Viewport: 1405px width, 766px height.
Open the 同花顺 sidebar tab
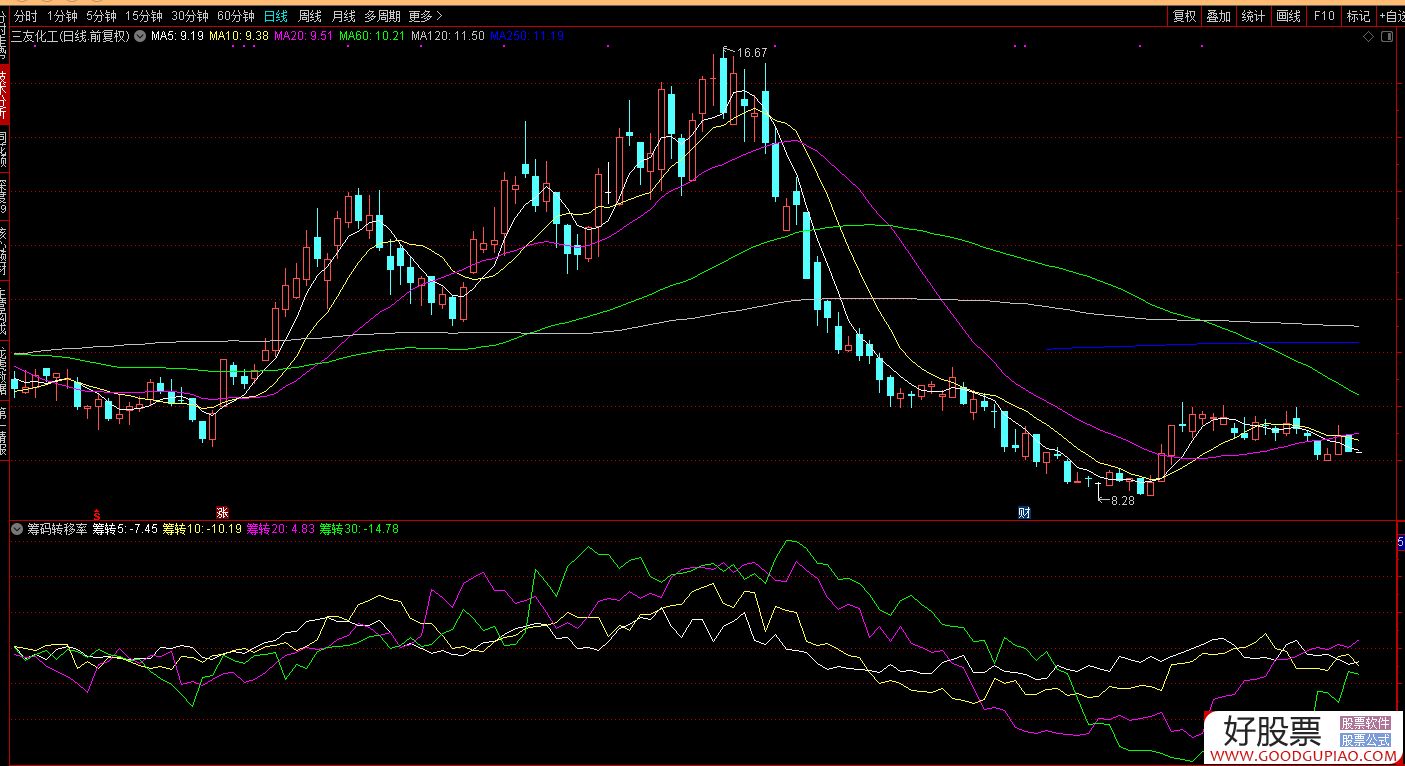[4, 149]
